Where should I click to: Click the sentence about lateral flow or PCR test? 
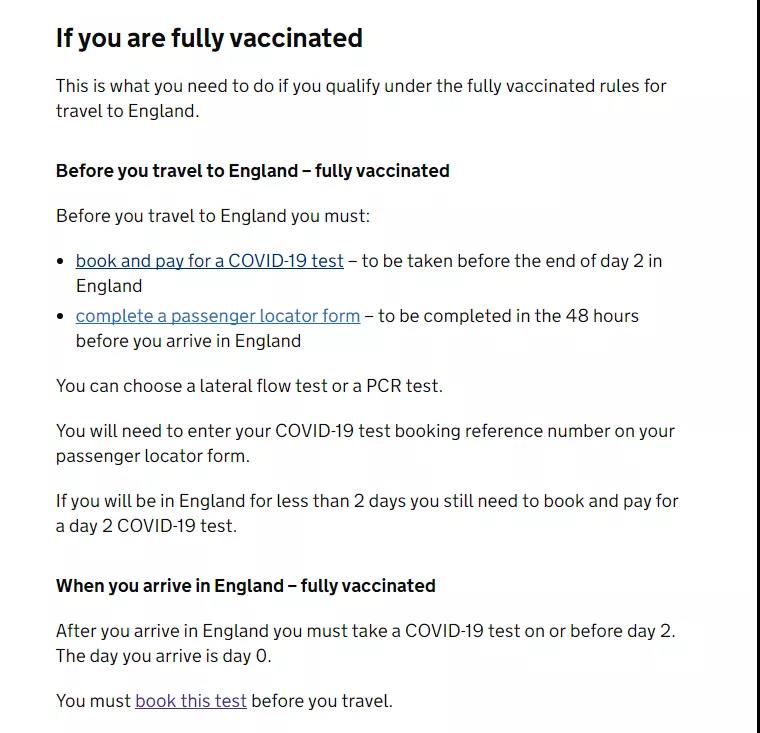(x=248, y=386)
